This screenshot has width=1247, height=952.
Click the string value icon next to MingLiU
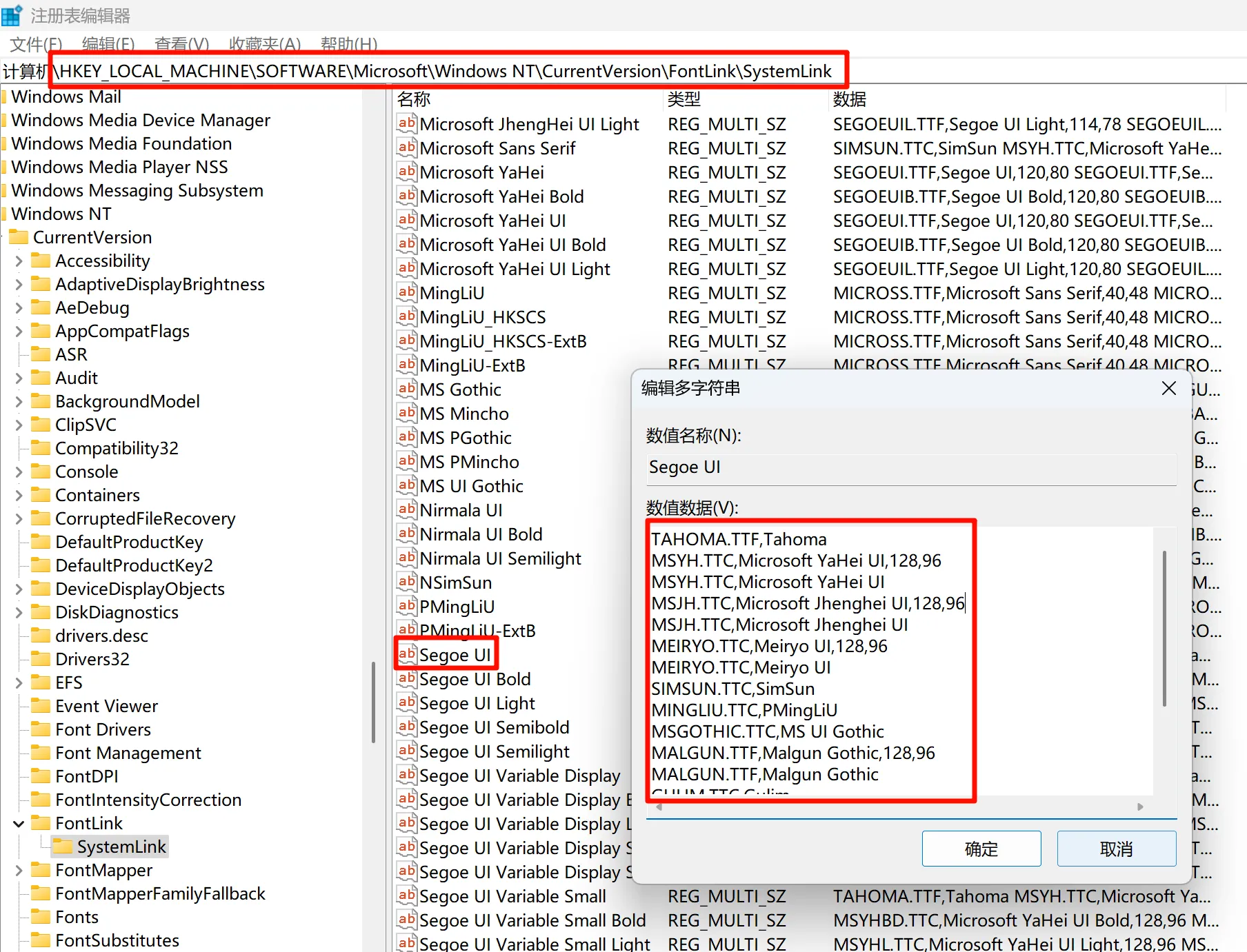point(407,293)
